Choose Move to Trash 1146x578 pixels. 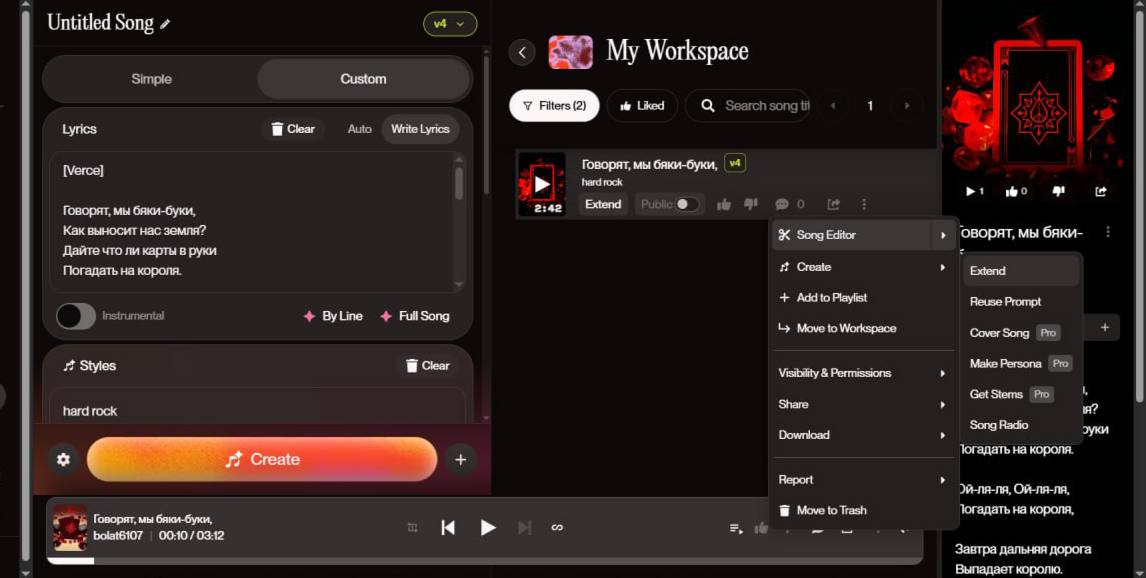click(x=864, y=511)
